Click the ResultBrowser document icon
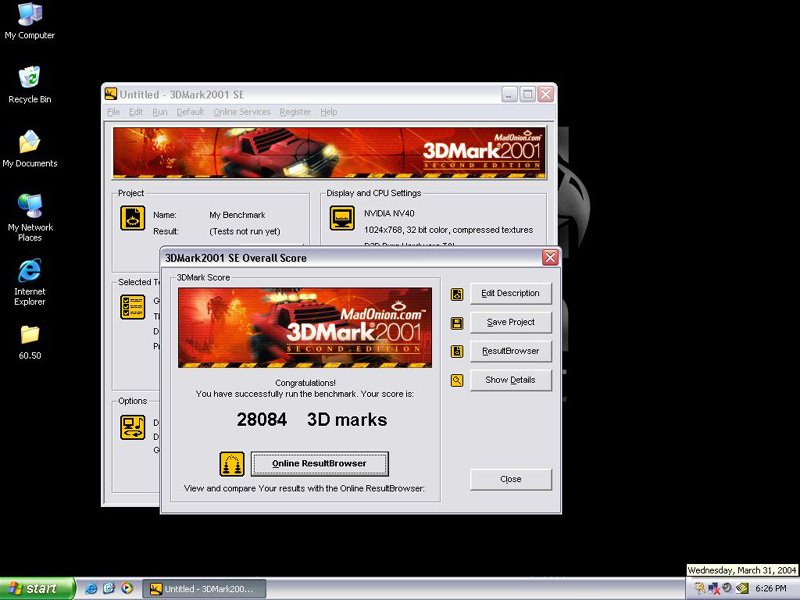Screen dimensions: 800x600 (457, 352)
